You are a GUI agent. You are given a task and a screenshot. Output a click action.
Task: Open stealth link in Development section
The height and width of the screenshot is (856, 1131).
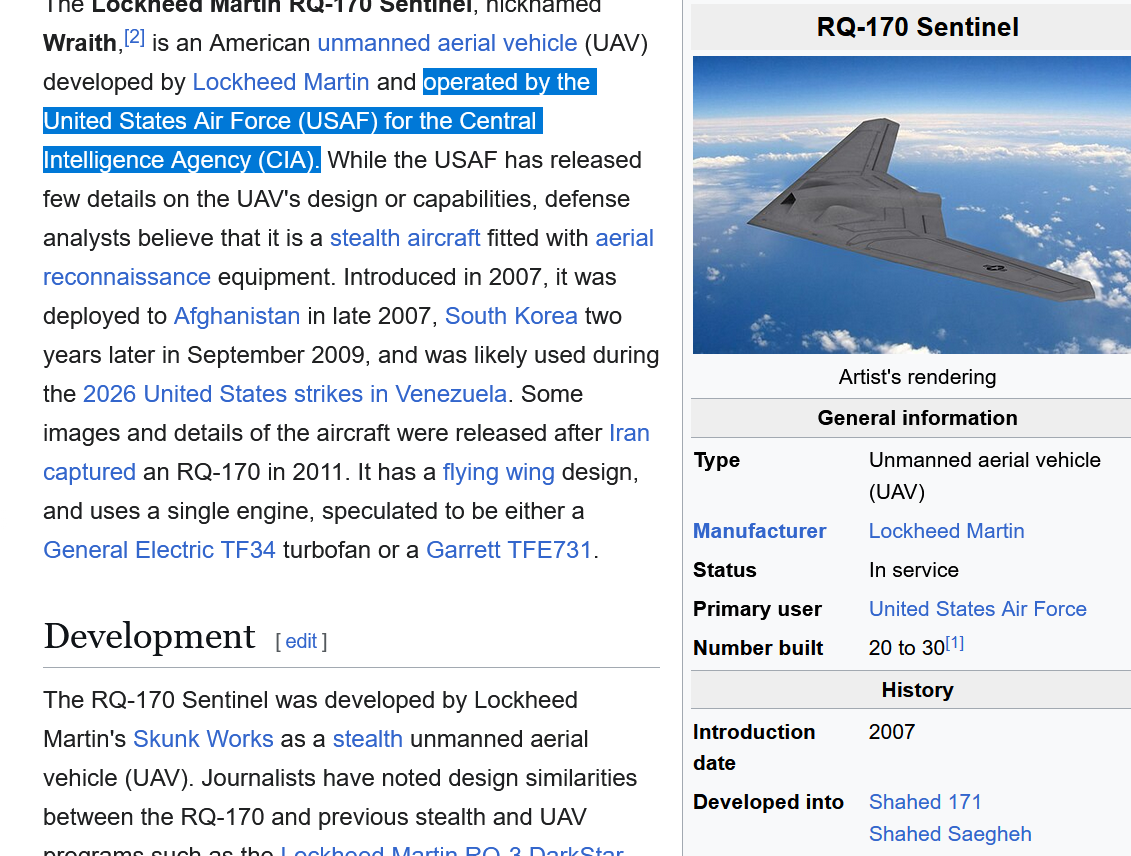pyautogui.click(x=368, y=739)
